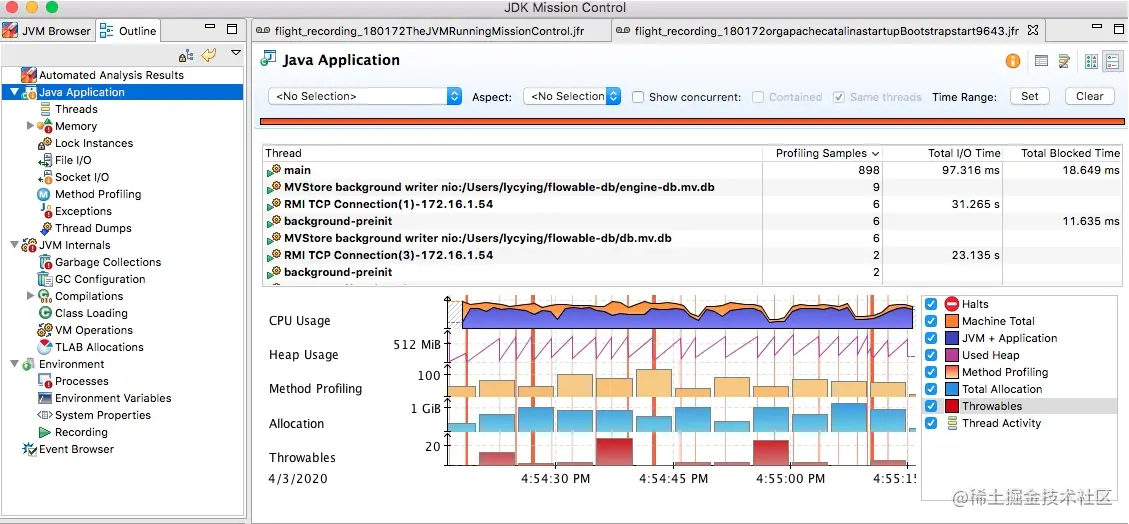Click the Memory page icon
The height and width of the screenshot is (524, 1129).
click(x=45, y=127)
